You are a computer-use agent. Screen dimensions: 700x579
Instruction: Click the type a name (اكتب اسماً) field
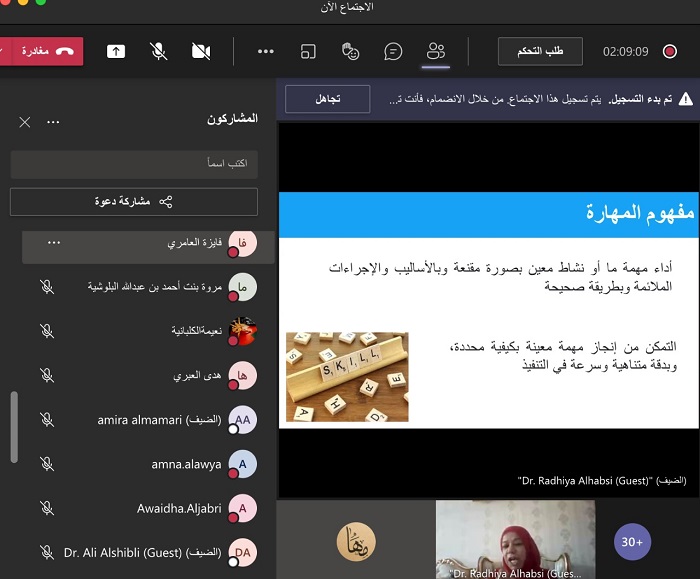coord(134,164)
